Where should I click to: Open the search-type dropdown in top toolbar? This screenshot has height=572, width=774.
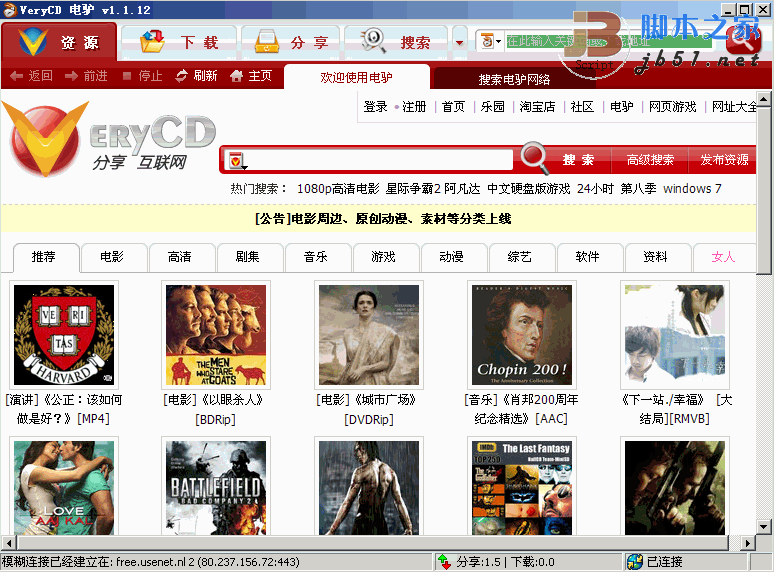pos(491,41)
